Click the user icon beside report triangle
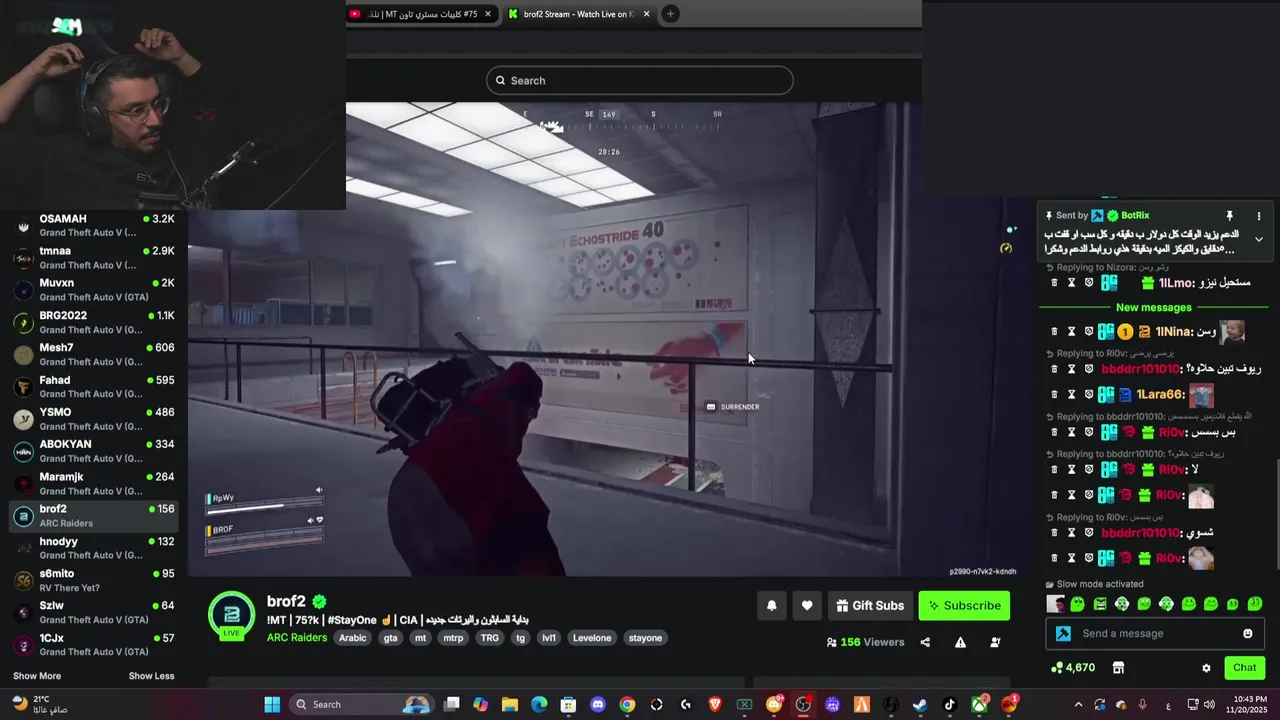1280x720 pixels. tap(995, 642)
